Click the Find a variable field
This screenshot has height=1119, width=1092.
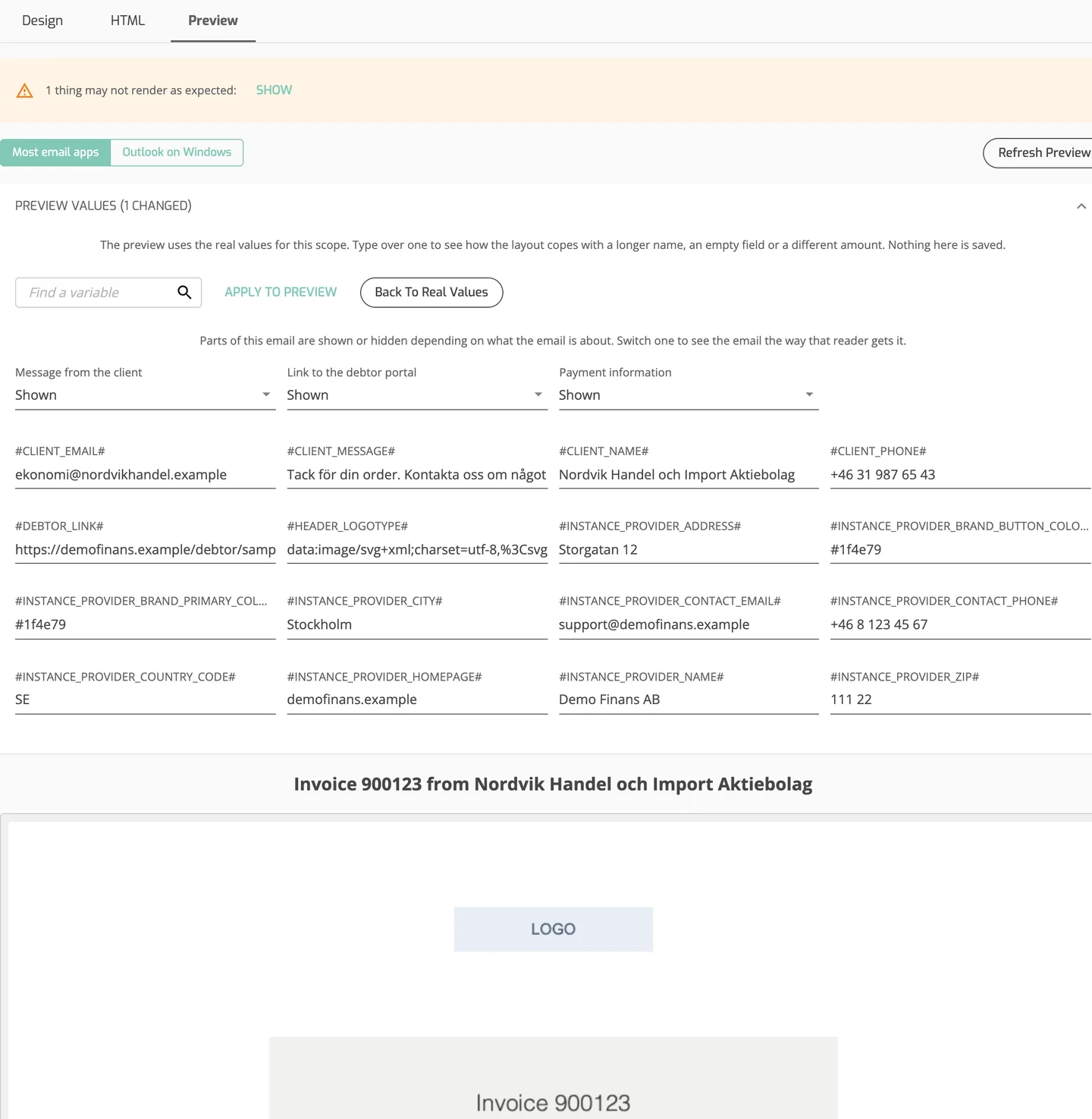coord(97,292)
